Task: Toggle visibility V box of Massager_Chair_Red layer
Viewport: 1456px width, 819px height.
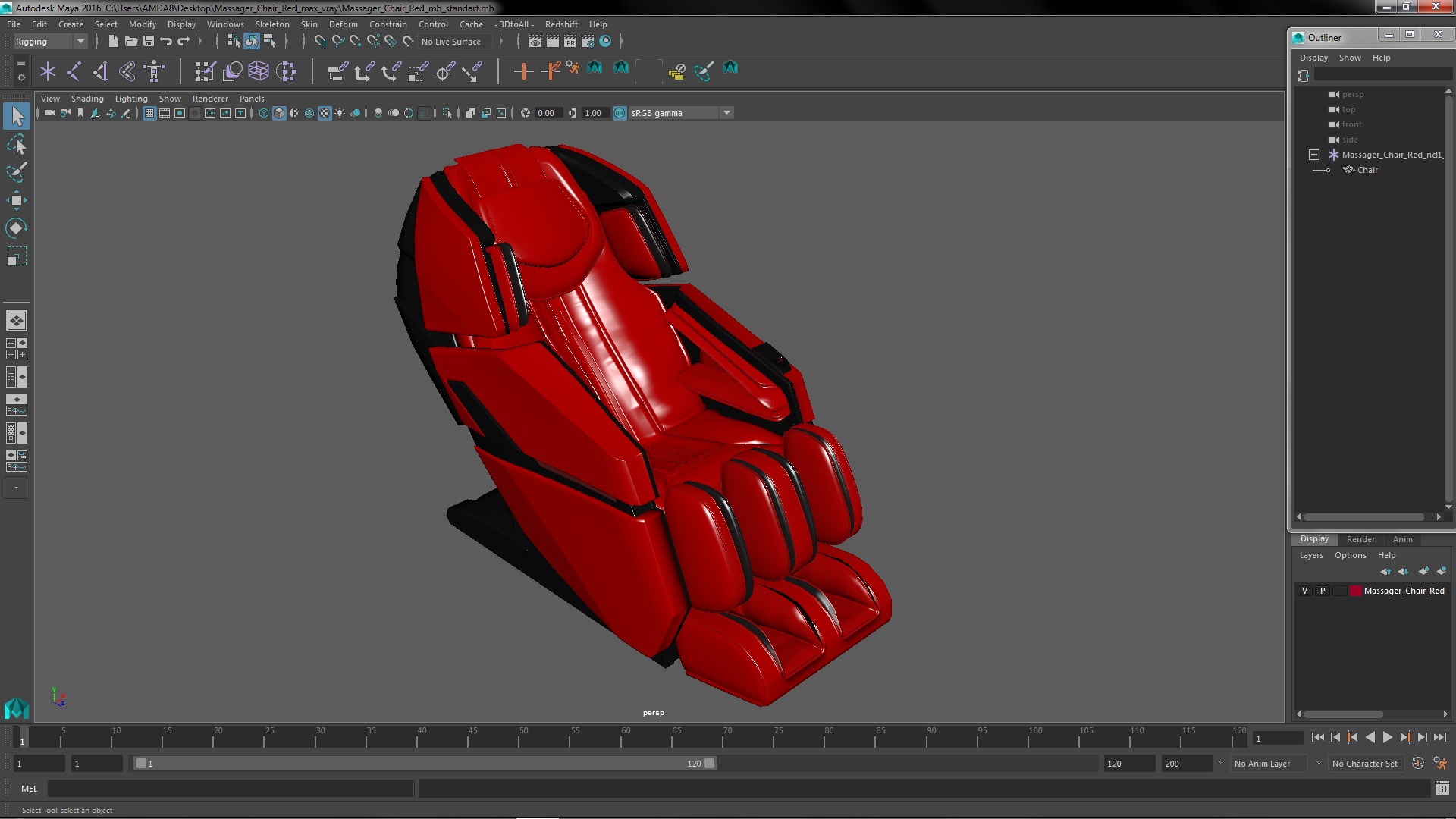Action: (x=1304, y=591)
